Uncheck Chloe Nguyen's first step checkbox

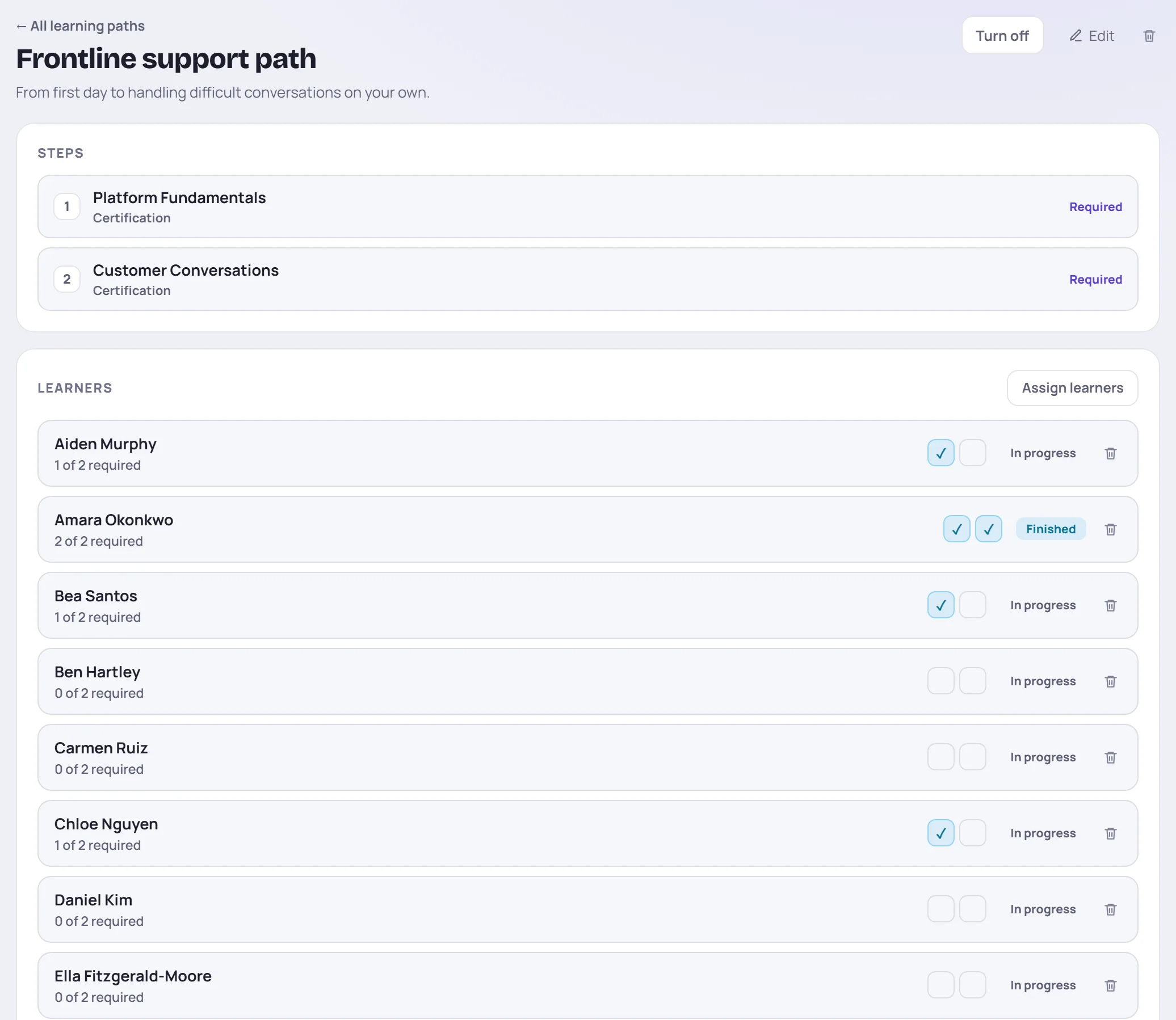coord(940,833)
